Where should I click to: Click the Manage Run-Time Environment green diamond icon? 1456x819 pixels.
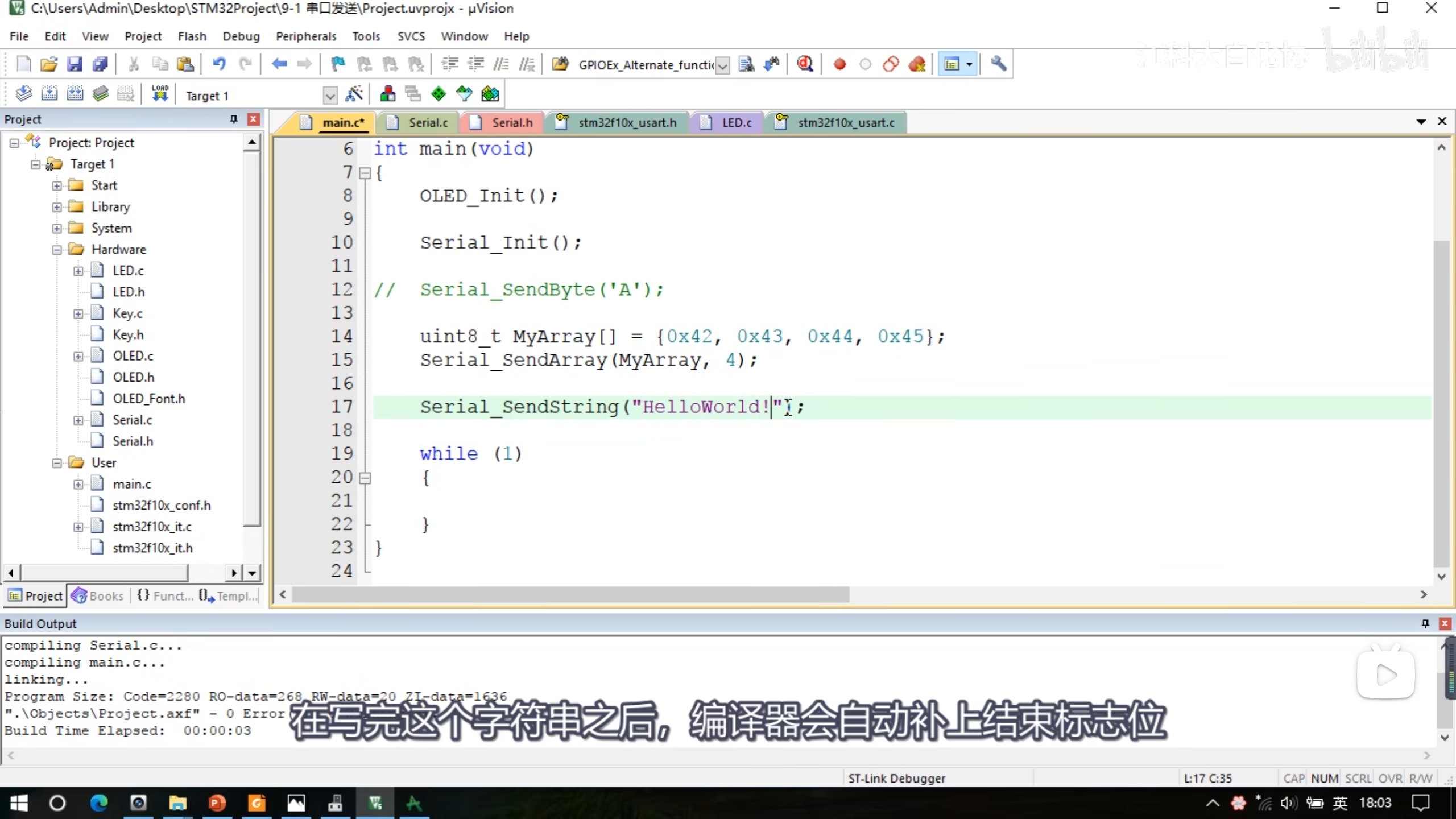[439, 94]
